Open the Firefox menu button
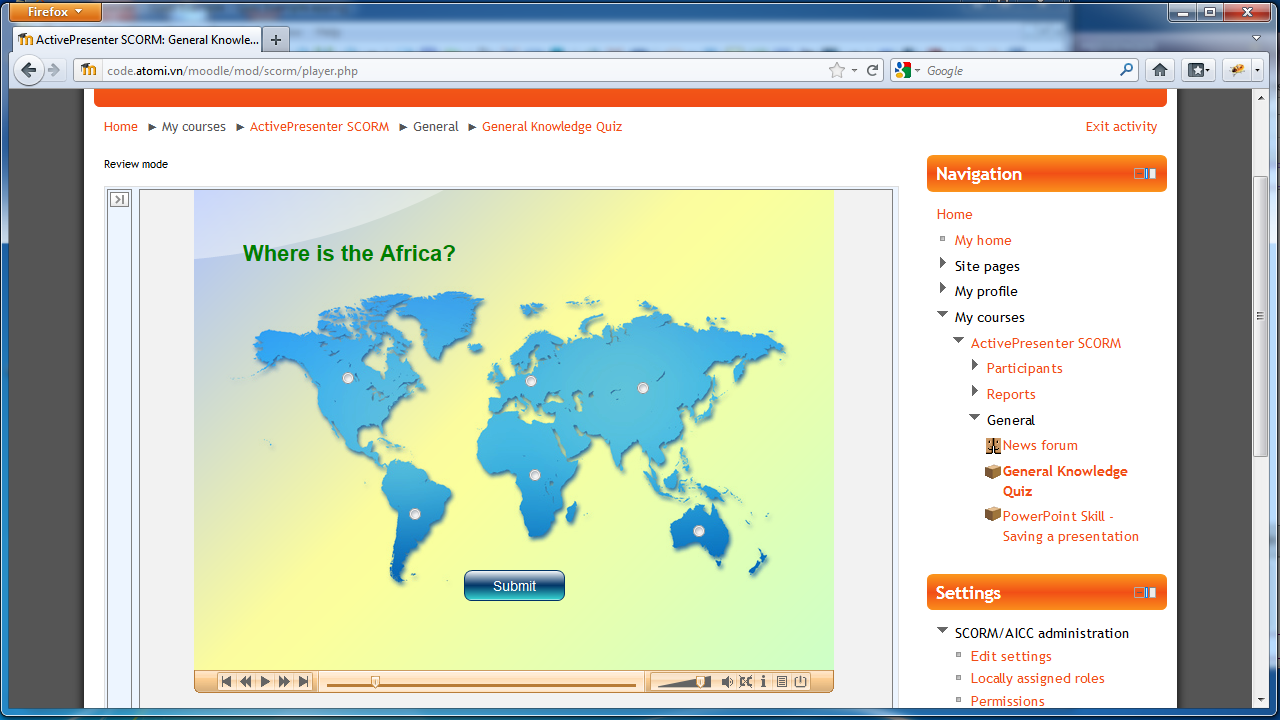Image resolution: width=1280 pixels, height=720 pixels. pyautogui.click(x=55, y=12)
